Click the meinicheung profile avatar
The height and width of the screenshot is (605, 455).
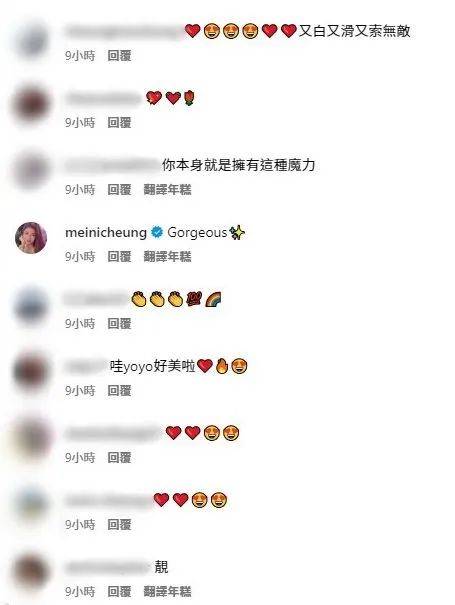click(31, 238)
